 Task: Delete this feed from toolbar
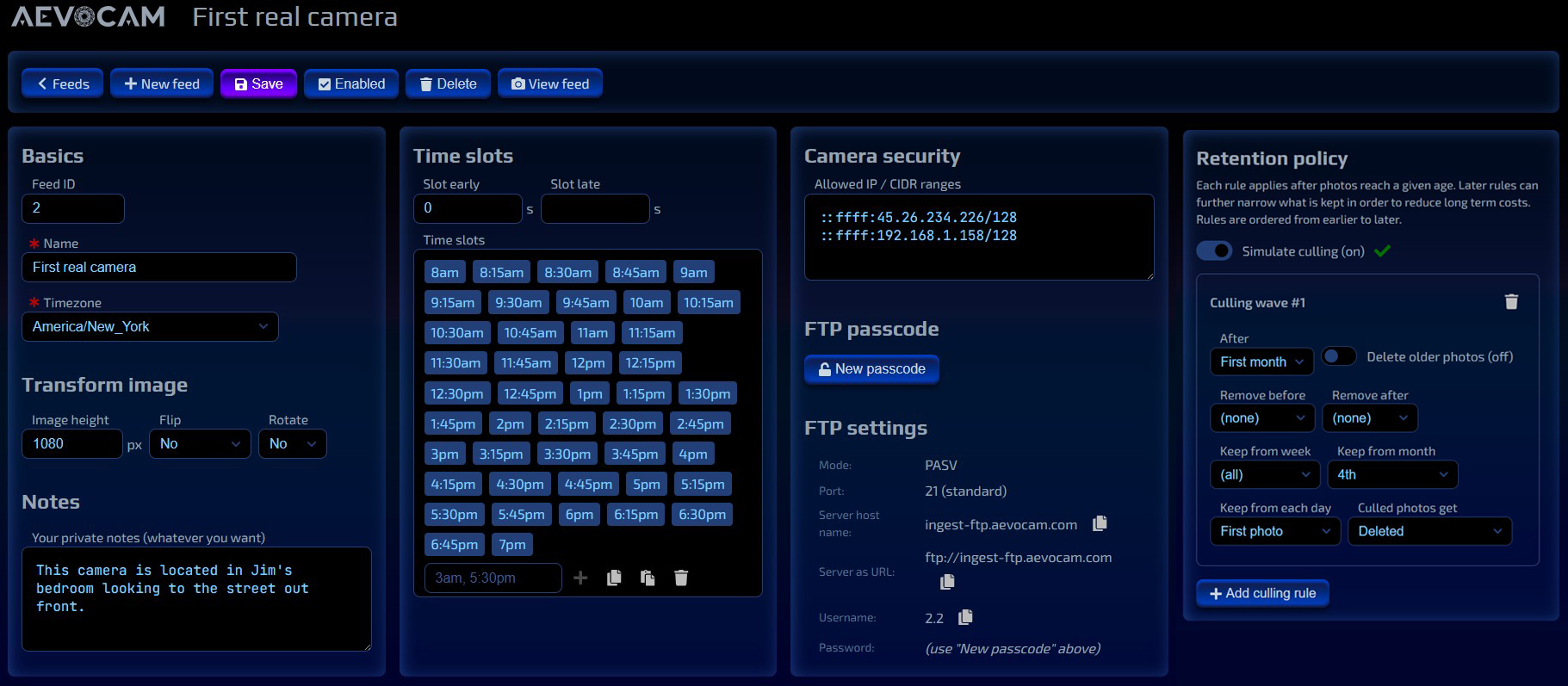click(x=448, y=83)
